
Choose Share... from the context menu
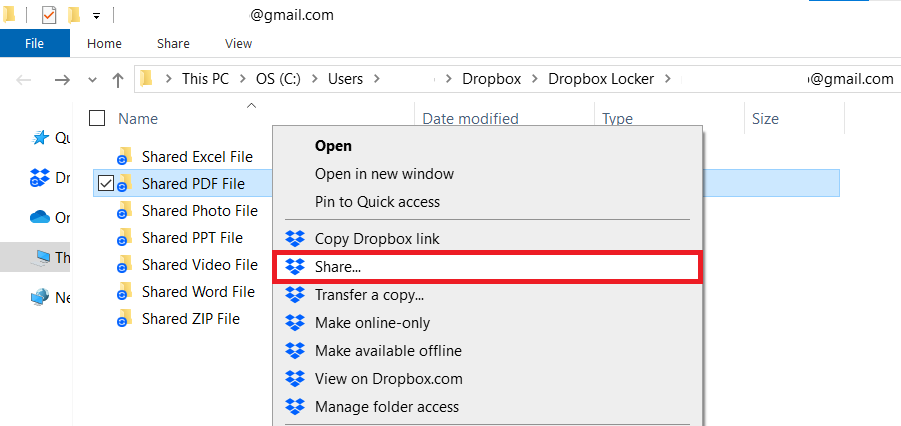(338, 267)
